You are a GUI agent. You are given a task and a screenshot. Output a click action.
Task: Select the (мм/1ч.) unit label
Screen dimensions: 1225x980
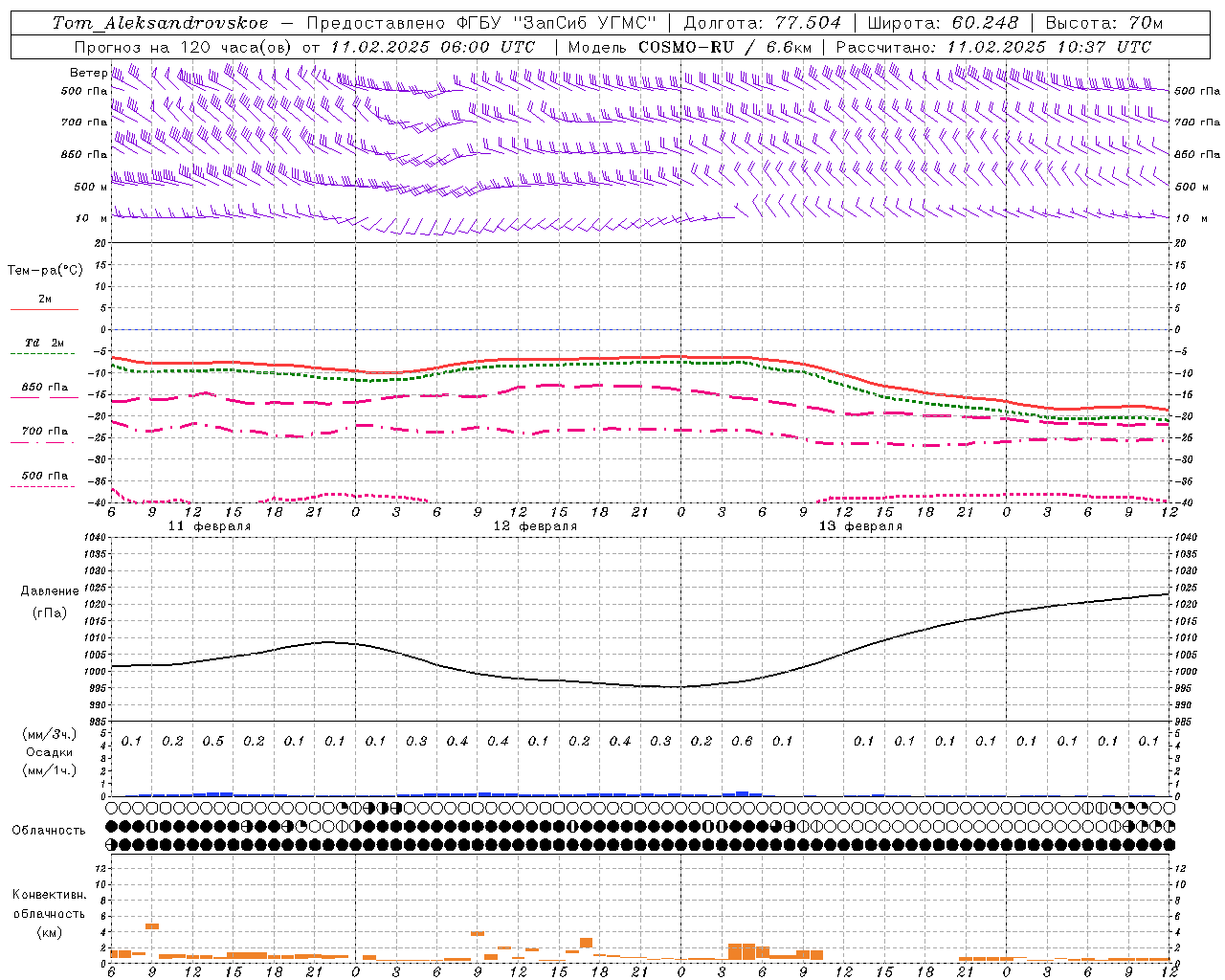pos(49,770)
